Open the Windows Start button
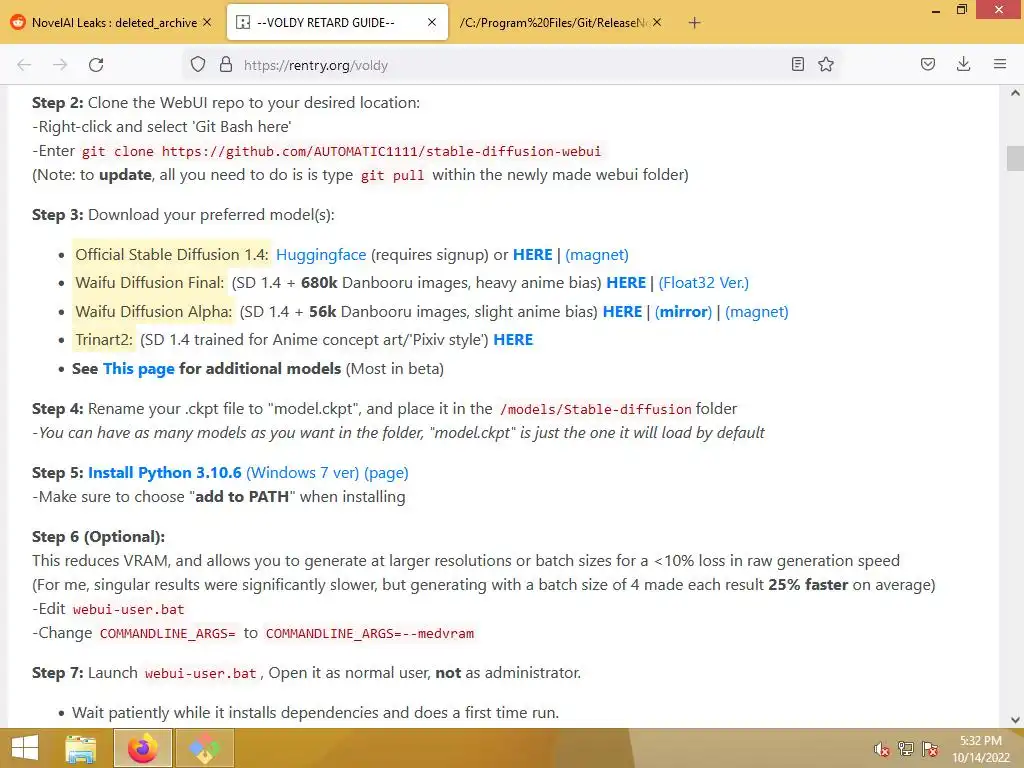 click(25, 748)
